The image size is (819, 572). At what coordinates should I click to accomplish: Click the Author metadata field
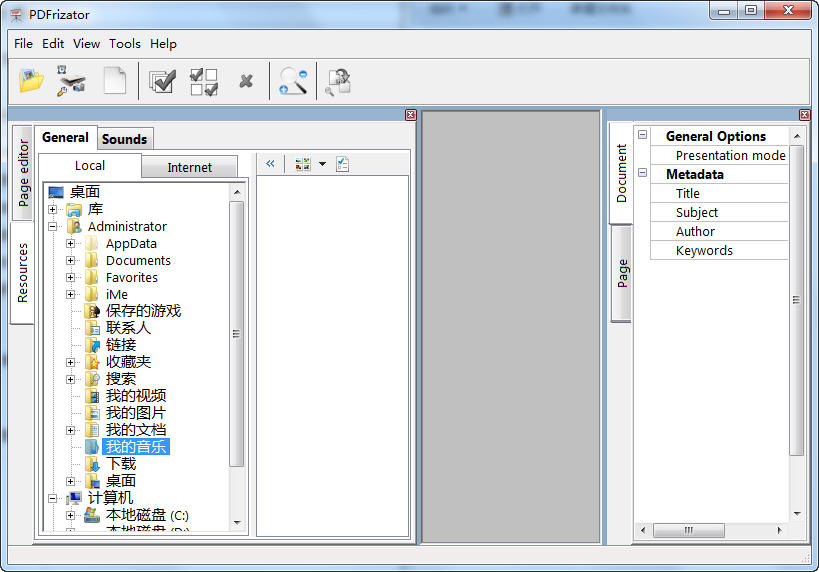click(719, 231)
